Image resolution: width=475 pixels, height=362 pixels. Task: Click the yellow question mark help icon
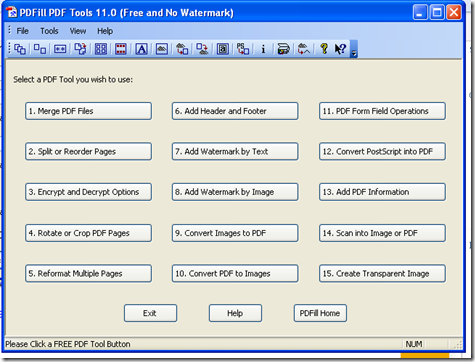click(324, 49)
